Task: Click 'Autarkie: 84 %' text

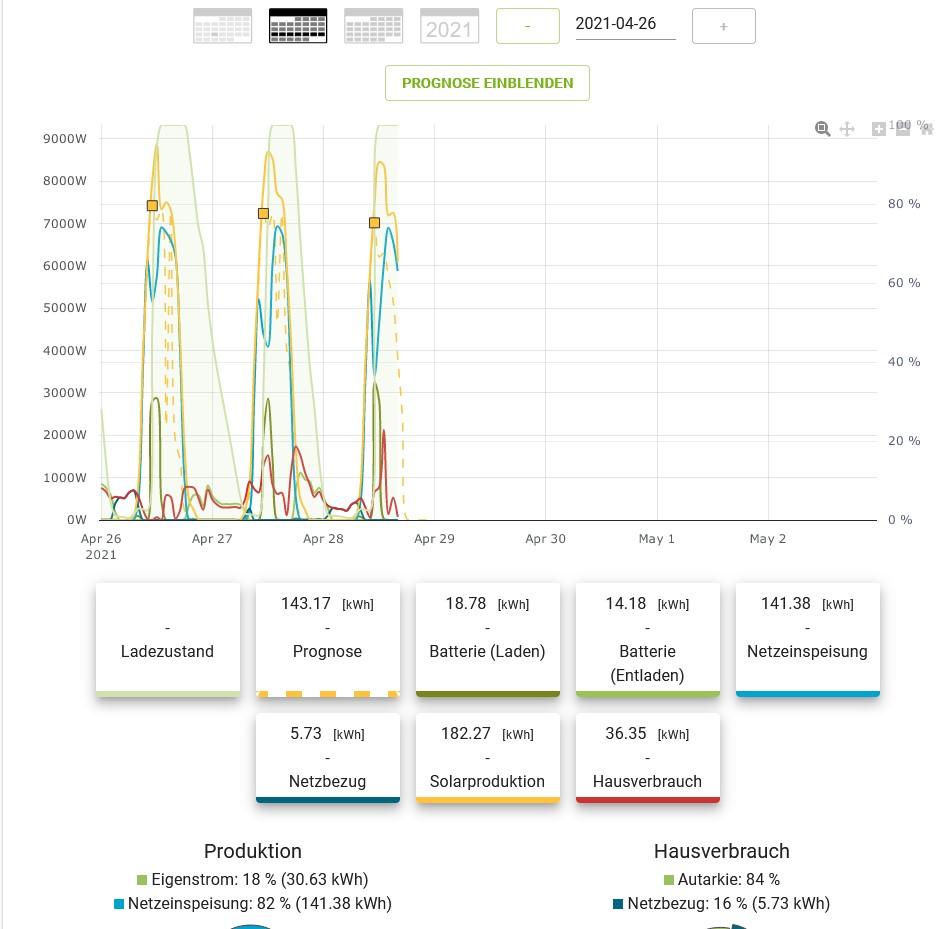Action: click(x=729, y=879)
